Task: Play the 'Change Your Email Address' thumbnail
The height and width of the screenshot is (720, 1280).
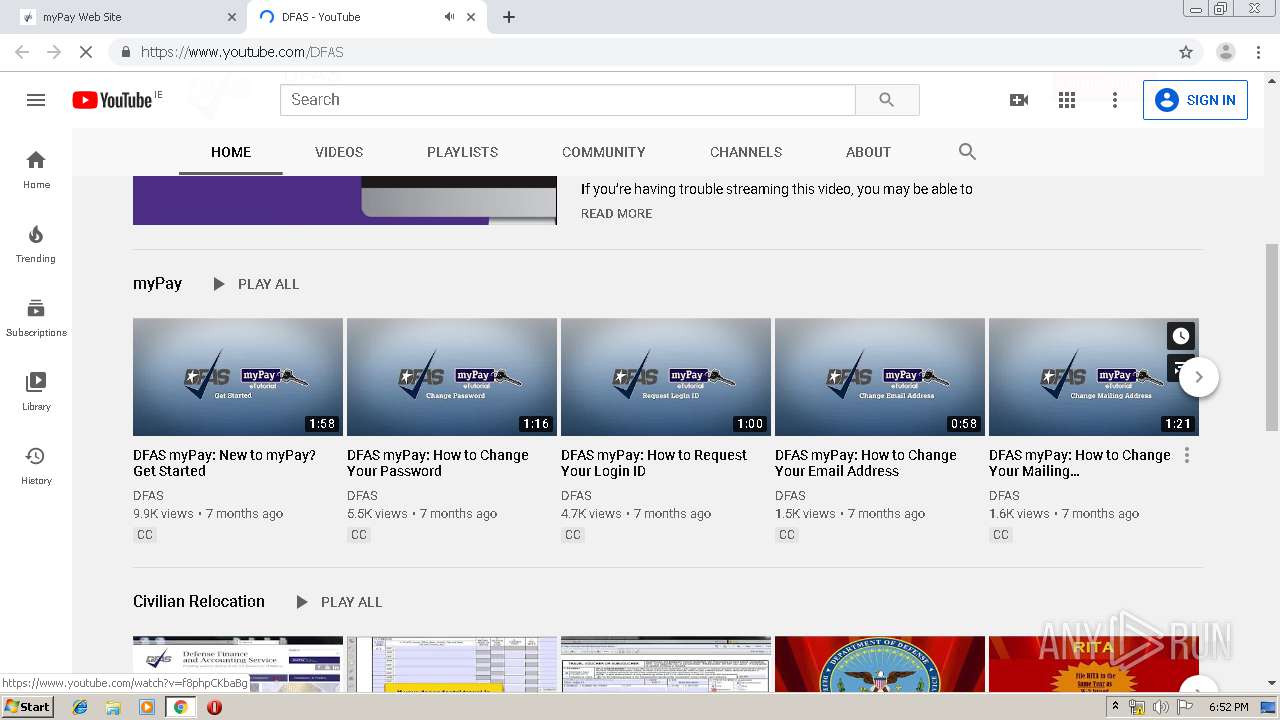Action: pos(880,377)
